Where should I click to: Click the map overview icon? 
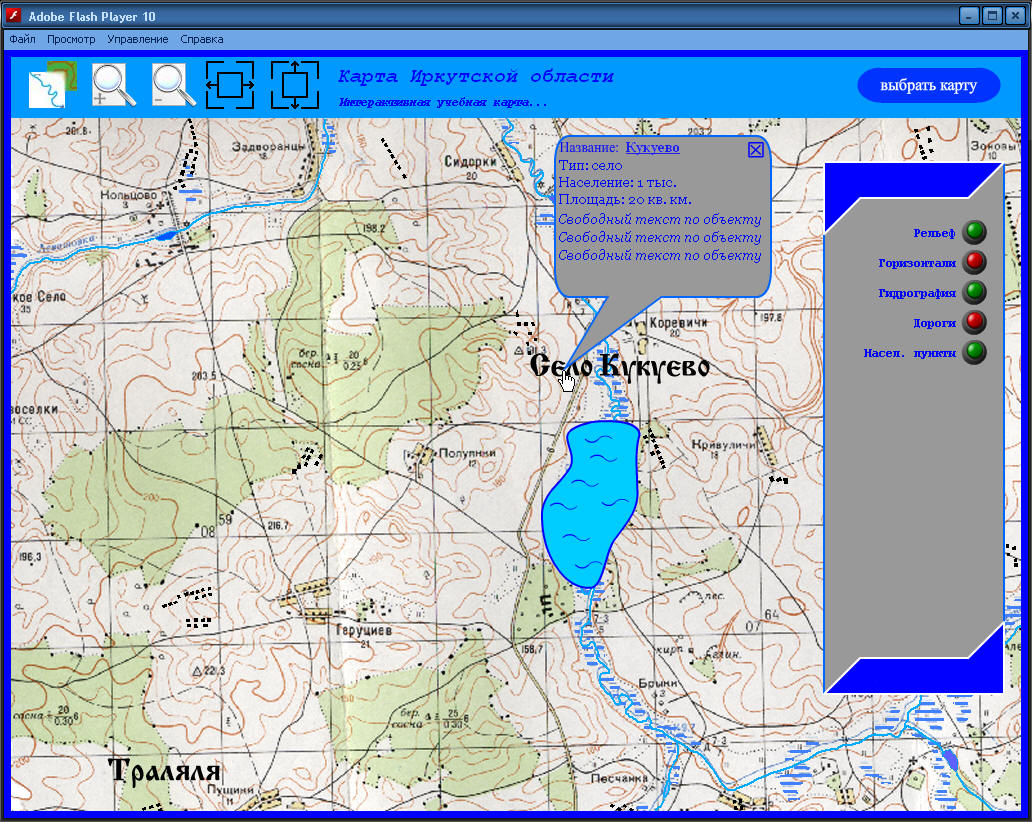coord(53,85)
